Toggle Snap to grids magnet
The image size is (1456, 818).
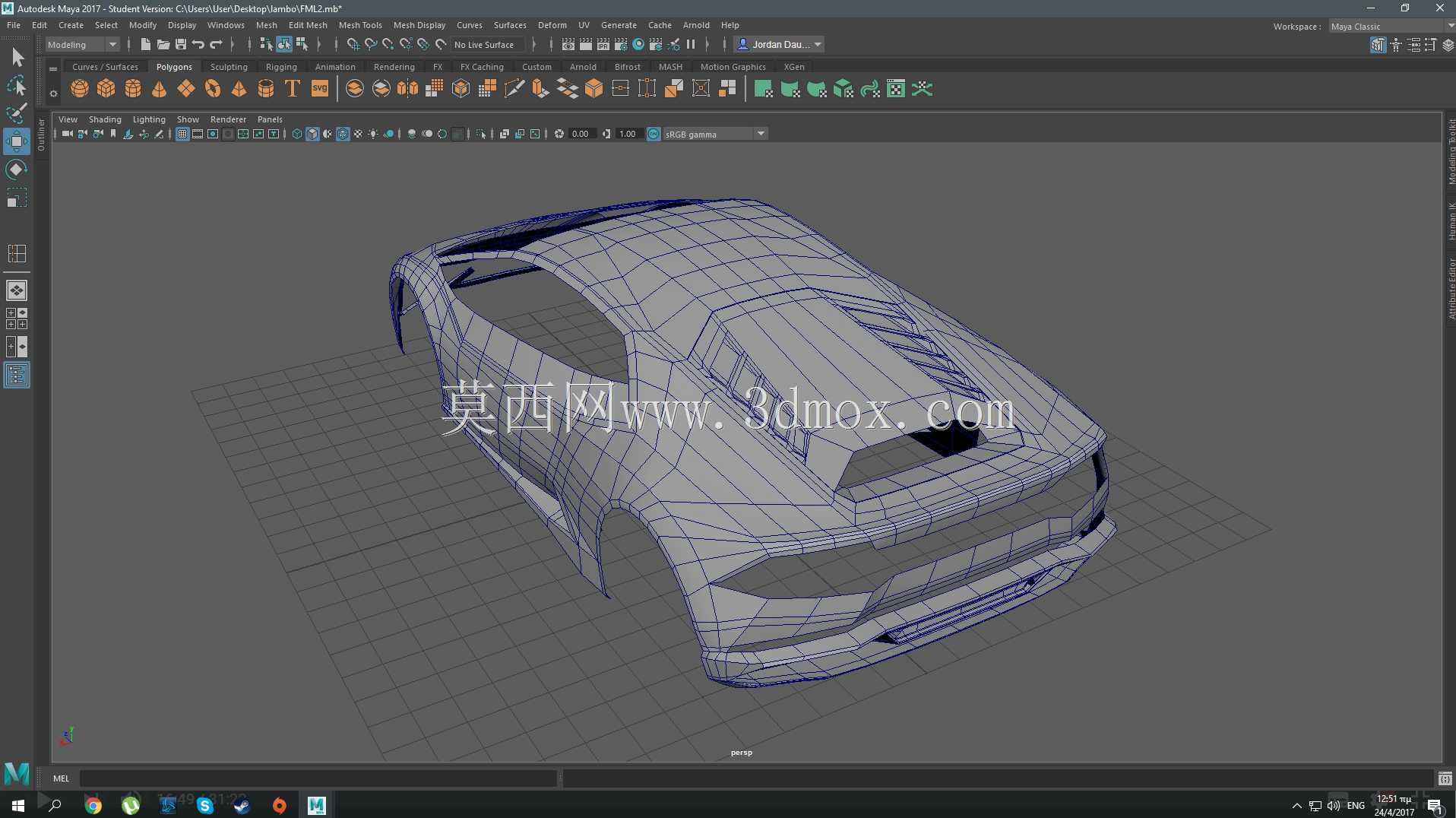click(x=353, y=44)
